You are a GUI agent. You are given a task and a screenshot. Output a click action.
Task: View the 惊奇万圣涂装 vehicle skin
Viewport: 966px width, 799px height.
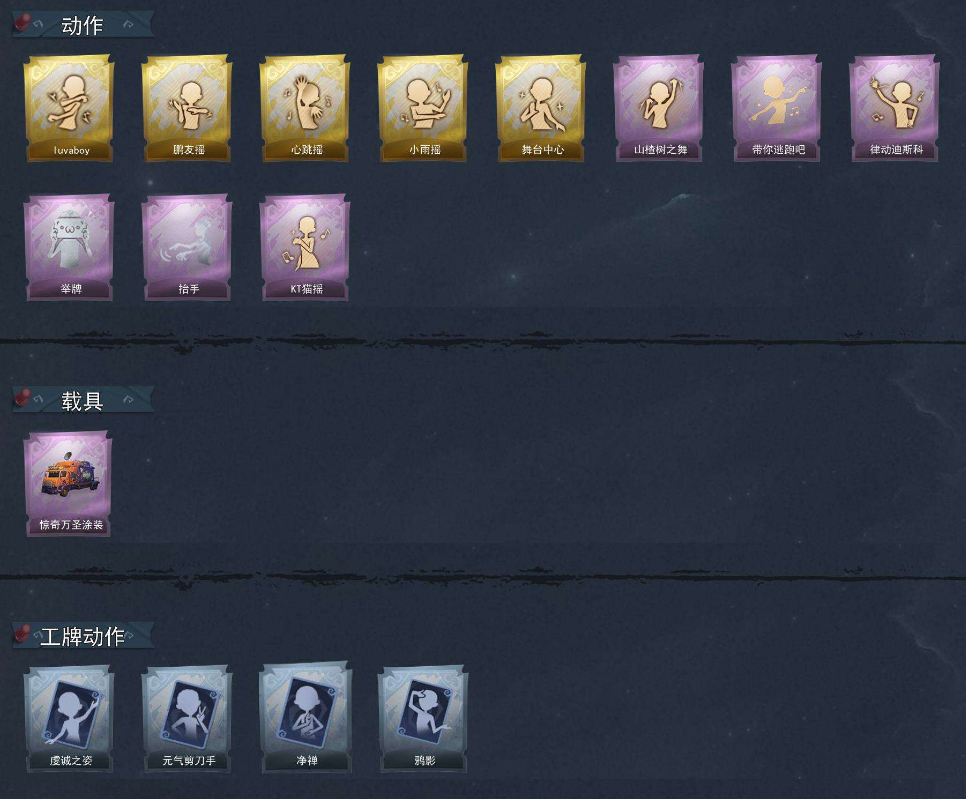68,484
